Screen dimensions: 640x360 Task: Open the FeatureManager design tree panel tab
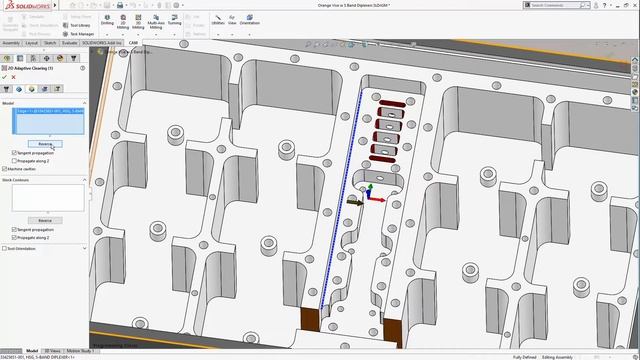(7, 58)
